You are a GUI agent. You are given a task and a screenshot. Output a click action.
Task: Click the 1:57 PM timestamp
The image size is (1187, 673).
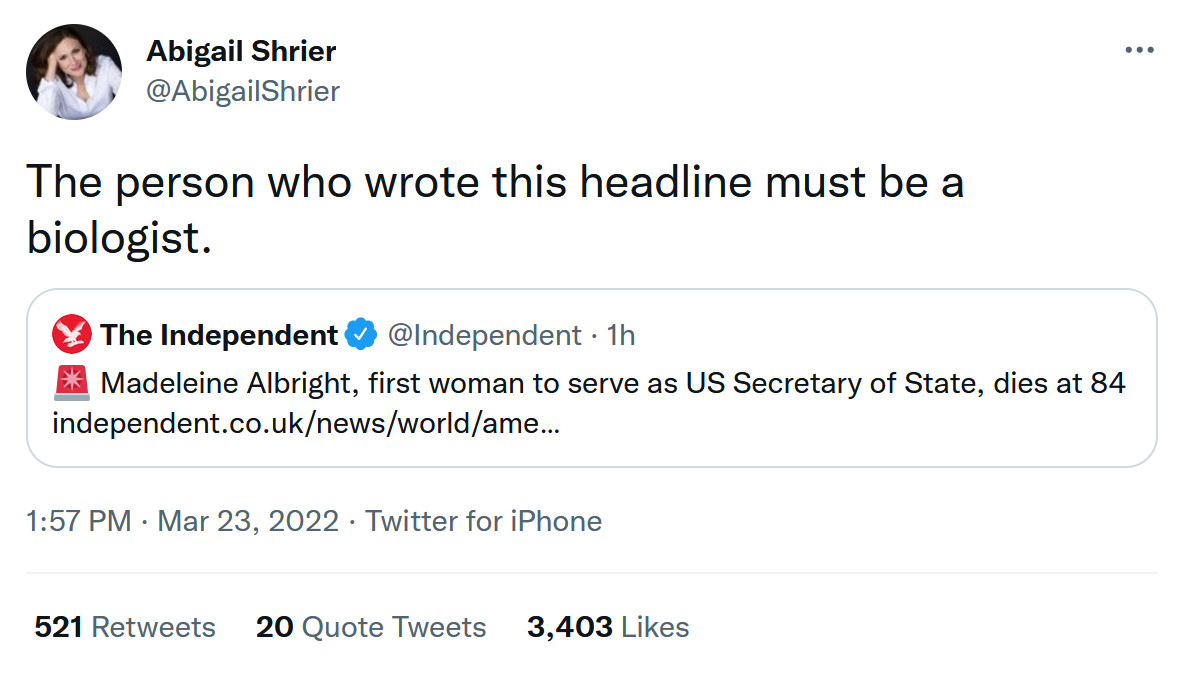coord(79,521)
